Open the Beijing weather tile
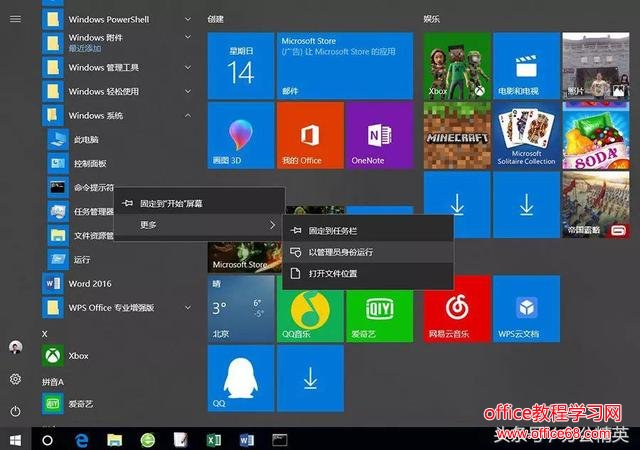This screenshot has width=640, height=450. point(241,309)
